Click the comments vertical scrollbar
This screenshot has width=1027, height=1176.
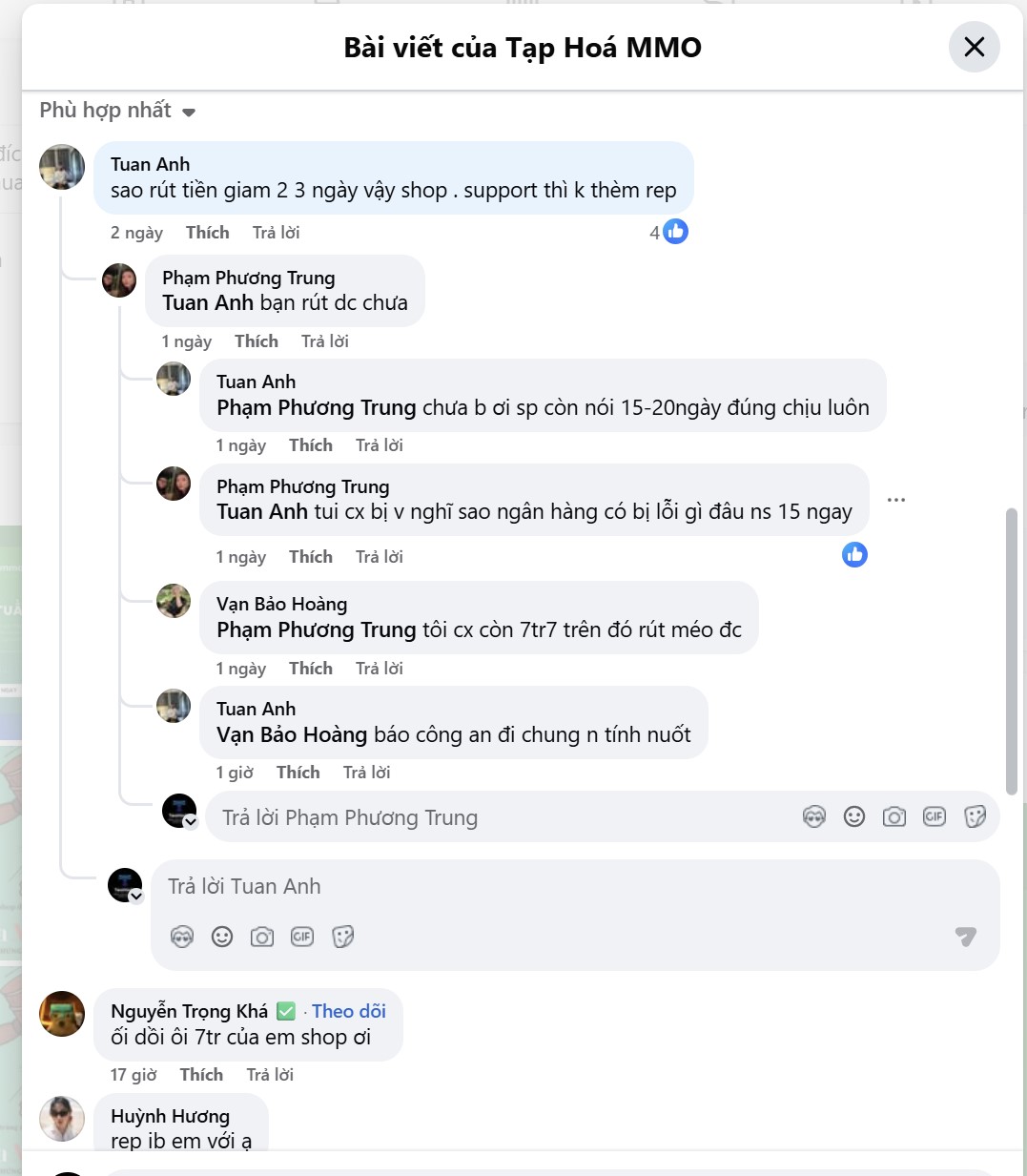point(1012,649)
